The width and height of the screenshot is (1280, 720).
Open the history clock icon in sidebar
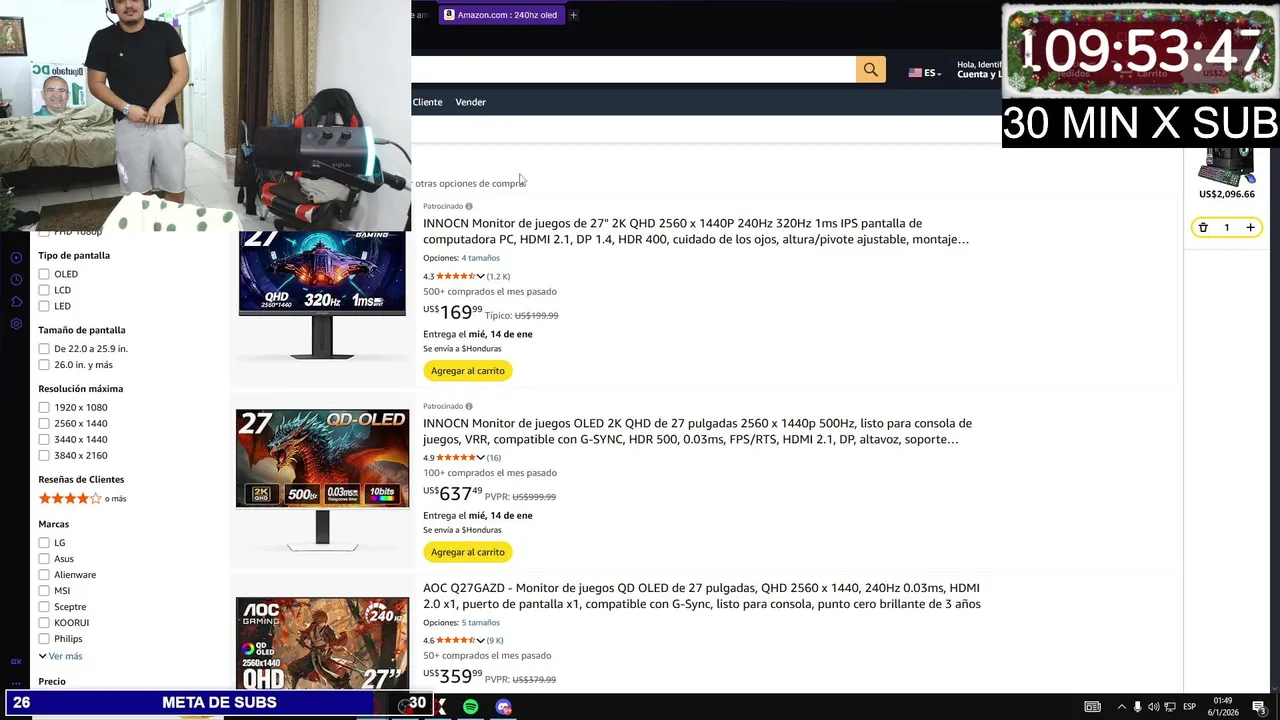click(x=16, y=280)
